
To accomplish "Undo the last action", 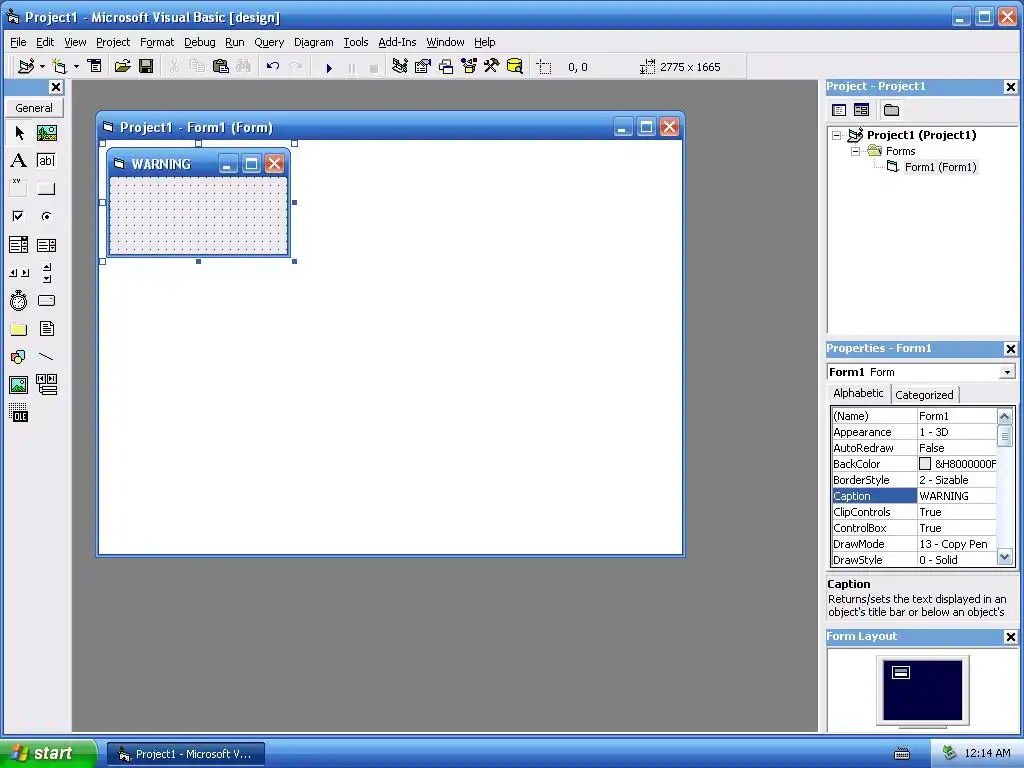I will click(x=273, y=66).
